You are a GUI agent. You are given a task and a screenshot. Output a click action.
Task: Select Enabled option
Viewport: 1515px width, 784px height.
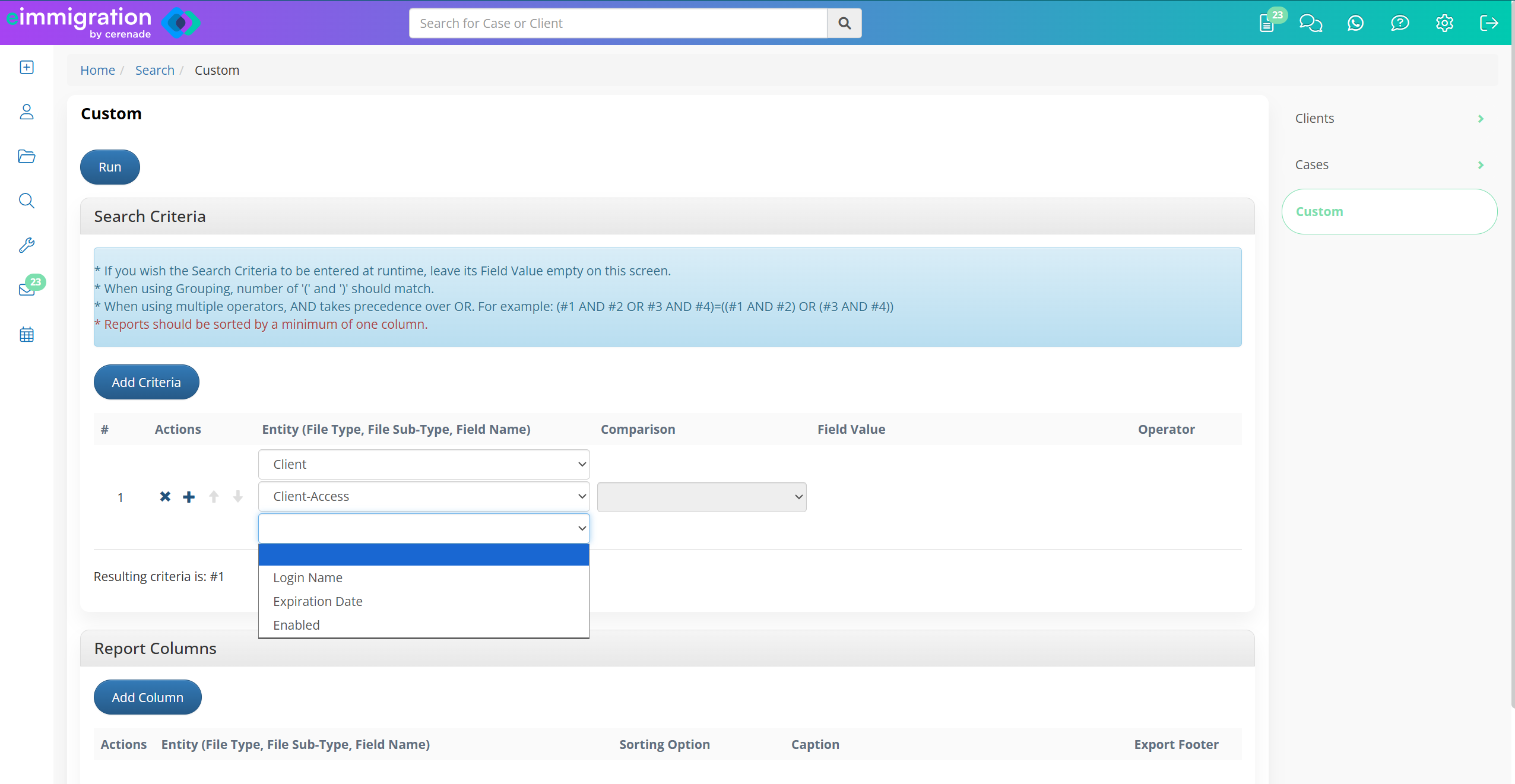click(424, 625)
